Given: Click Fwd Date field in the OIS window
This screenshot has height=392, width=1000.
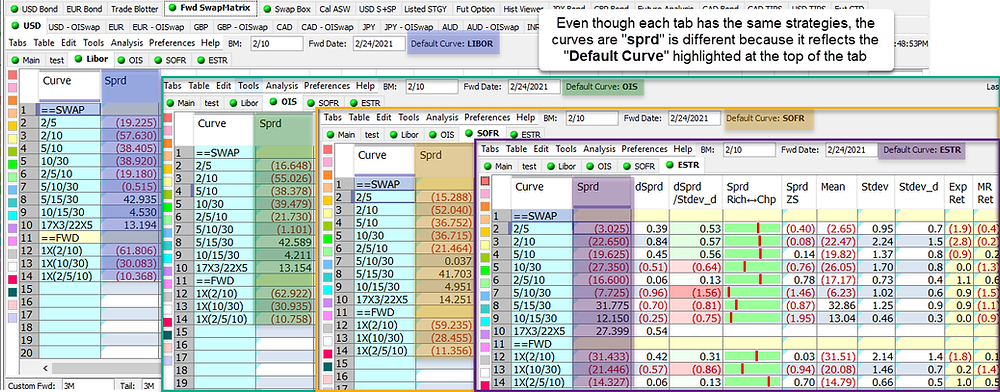Looking at the screenshot, I should [533, 86].
